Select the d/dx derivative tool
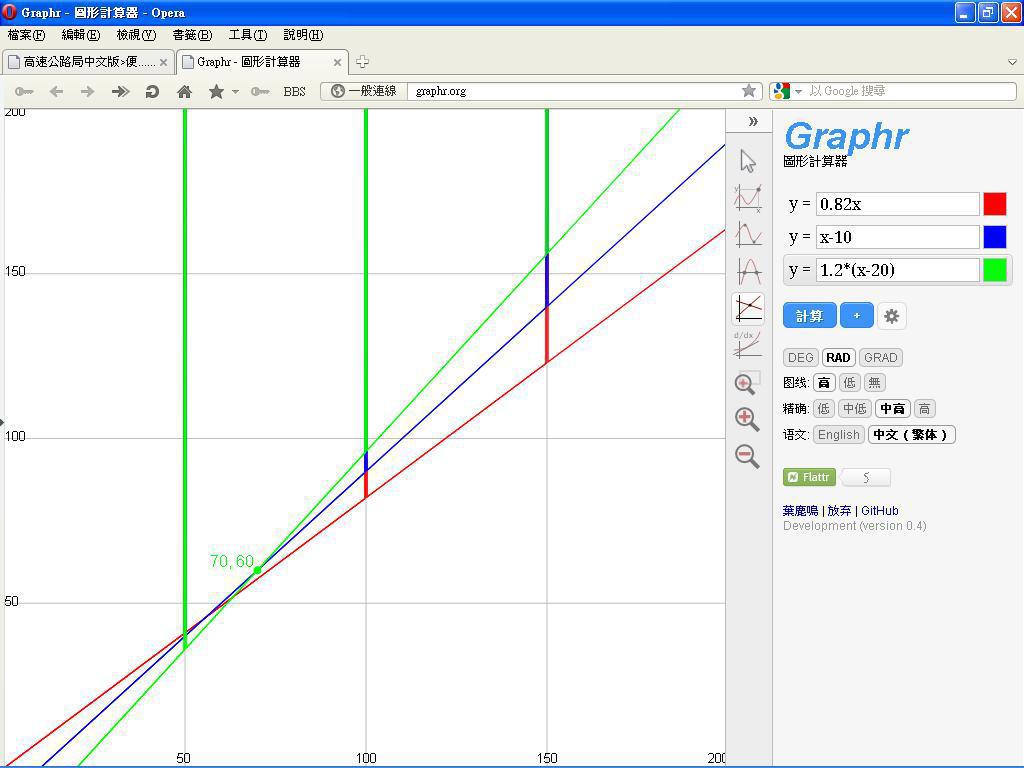The height and width of the screenshot is (768, 1024). (748, 344)
